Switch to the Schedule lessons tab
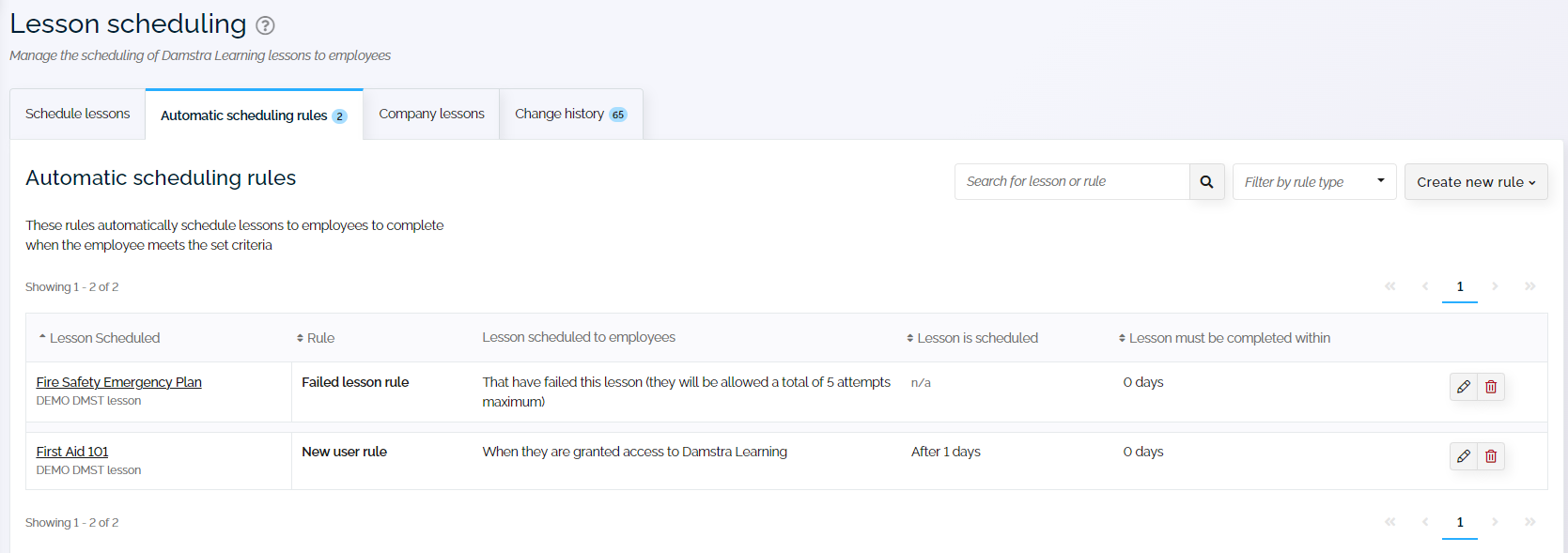The height and width of the screenshot is (553, 1568). (76, 113)
